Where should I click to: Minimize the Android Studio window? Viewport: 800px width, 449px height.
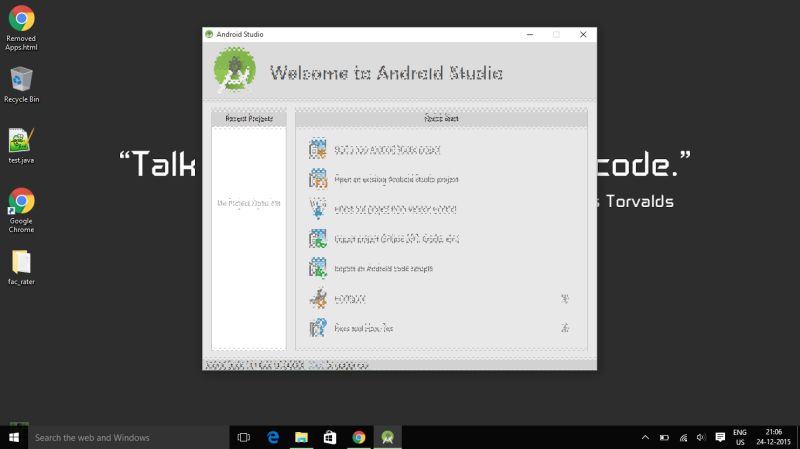(530, 34)
